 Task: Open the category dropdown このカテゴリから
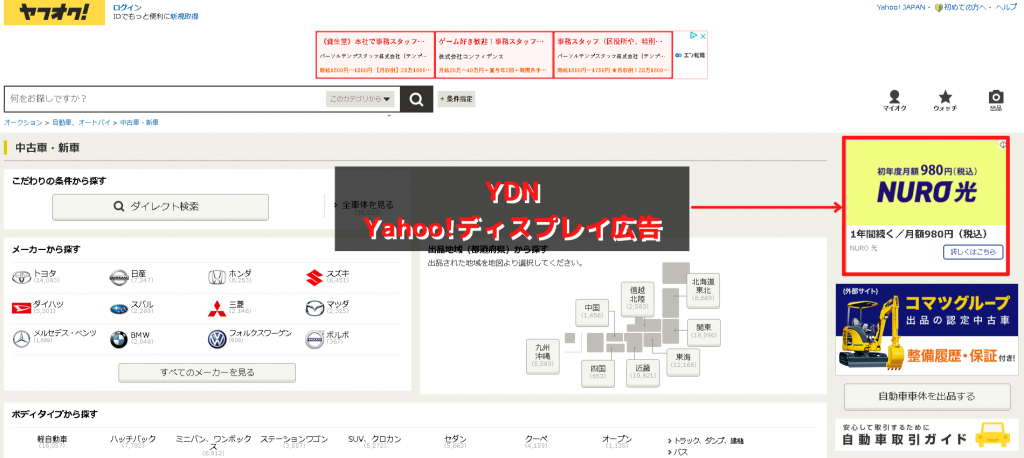click(360, 99)
